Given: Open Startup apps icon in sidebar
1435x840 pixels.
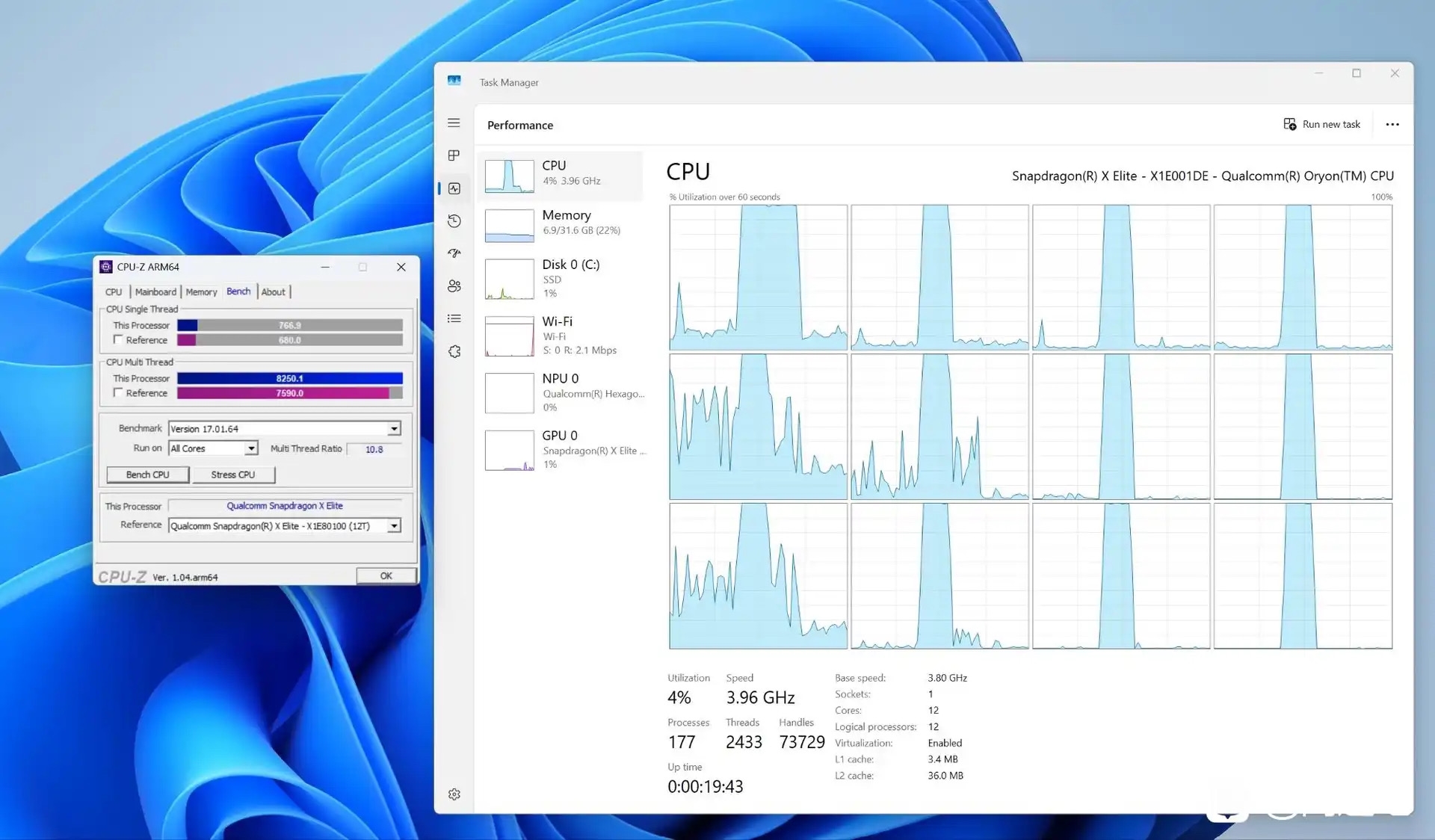Looking at the screenshot, I should click(454, 253).
